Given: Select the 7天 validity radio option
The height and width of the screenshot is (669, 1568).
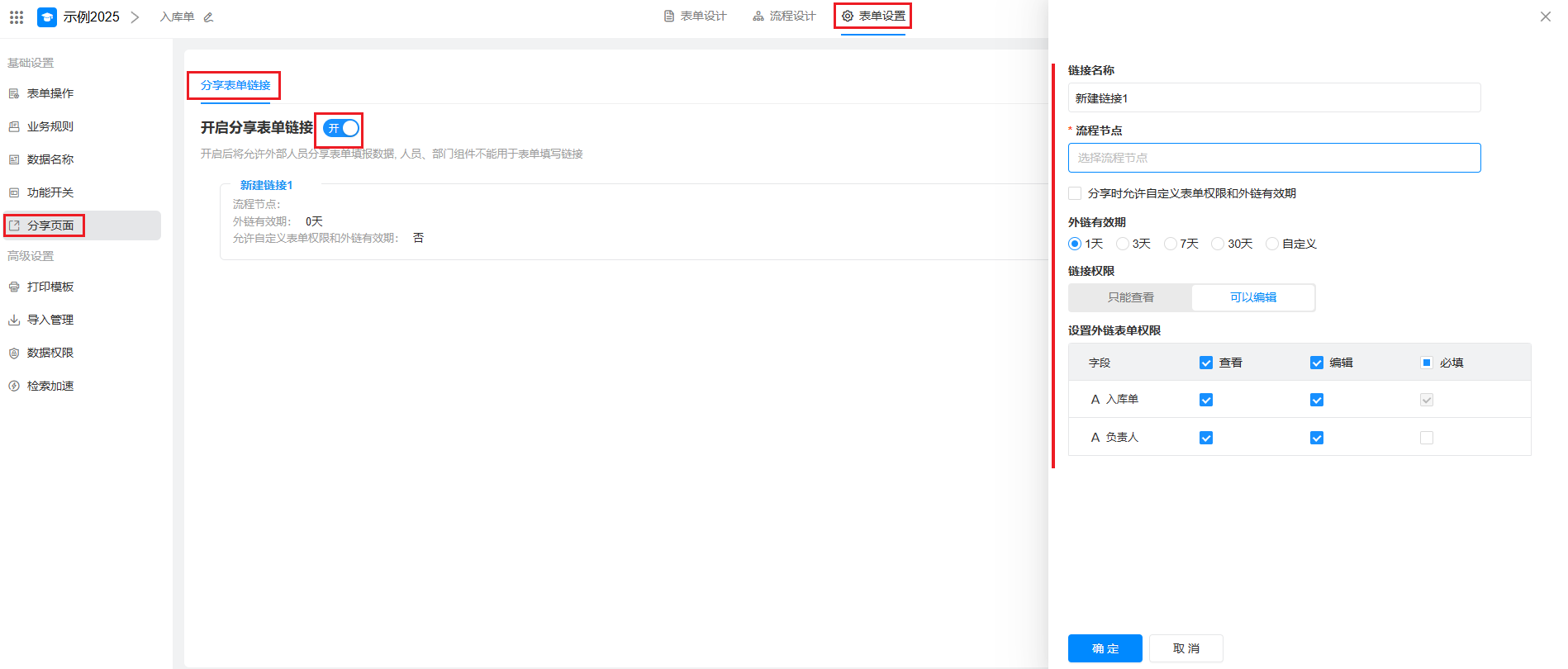Looking at the screenshot, I should coord(1171,244).
